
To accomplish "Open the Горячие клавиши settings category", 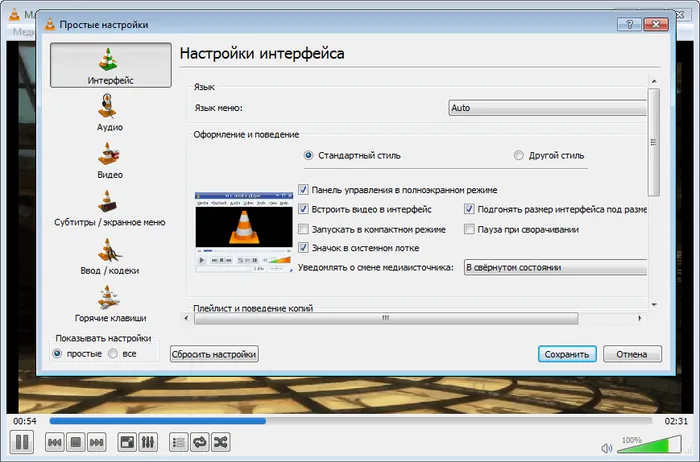I will 110,304.
